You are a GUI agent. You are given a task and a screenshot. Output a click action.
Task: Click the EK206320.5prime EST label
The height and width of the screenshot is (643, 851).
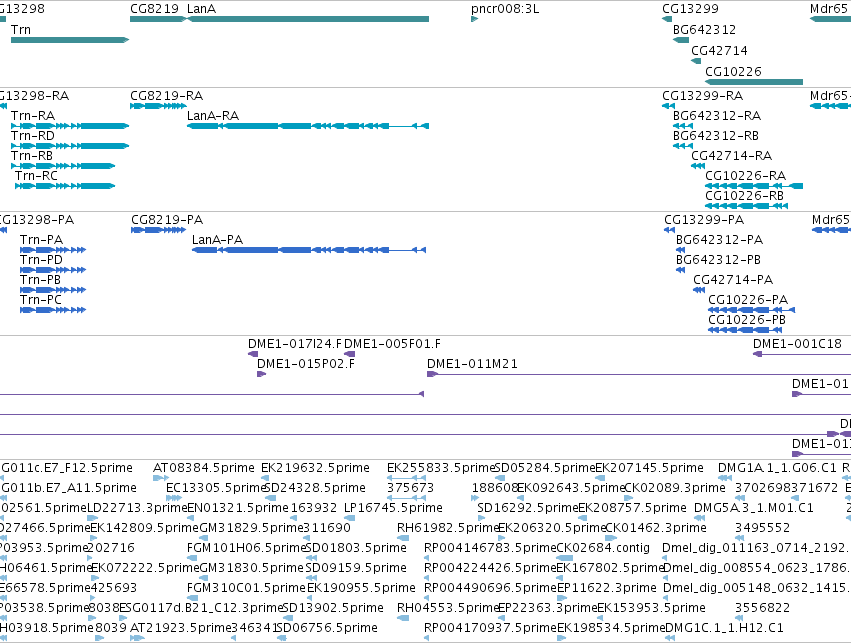pos(551,528)
